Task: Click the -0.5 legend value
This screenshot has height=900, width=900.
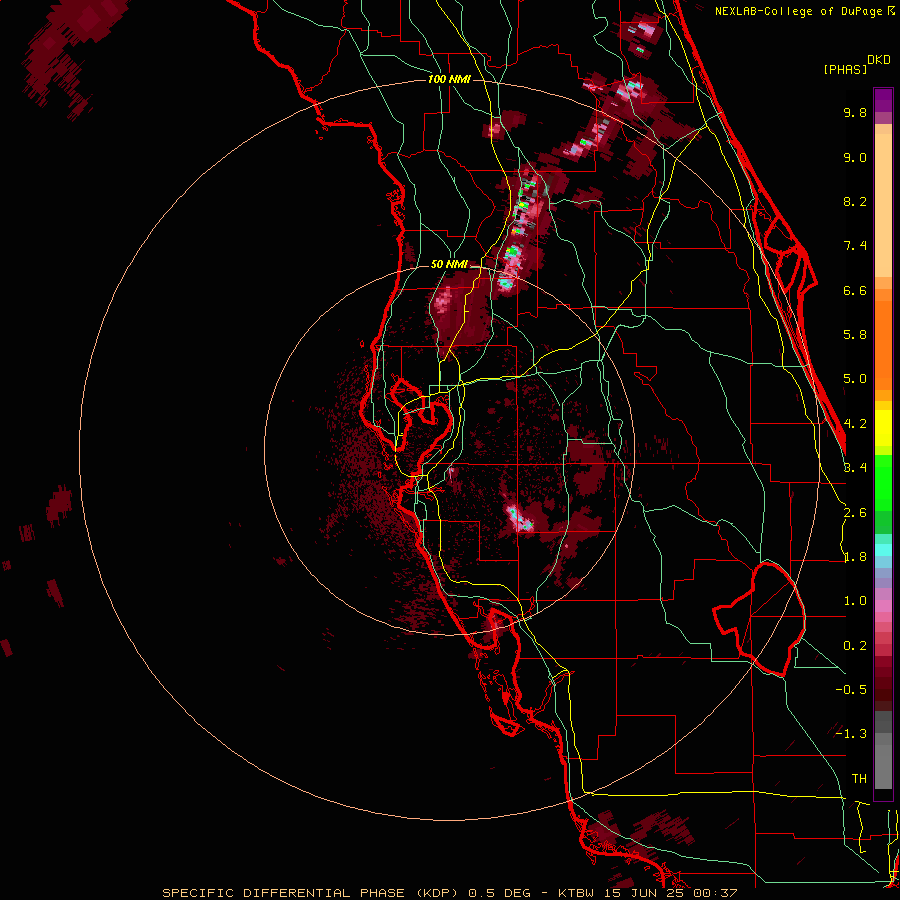Action: [x=851, y=690]
